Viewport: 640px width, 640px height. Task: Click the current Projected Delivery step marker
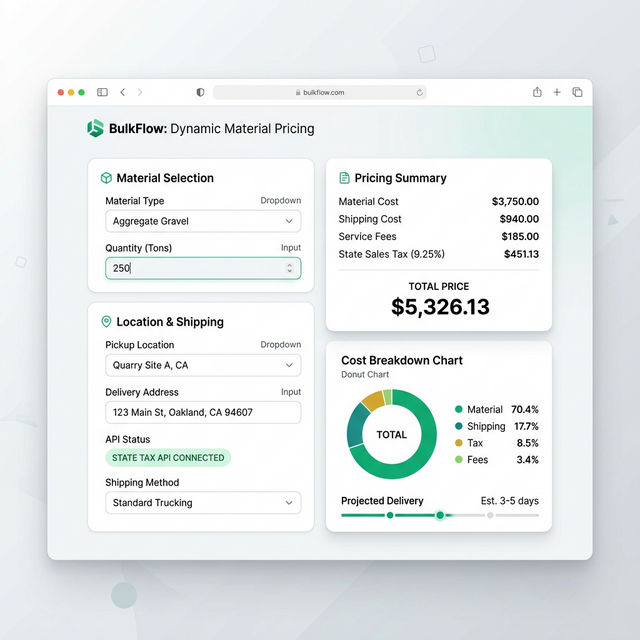click(440, 515)
